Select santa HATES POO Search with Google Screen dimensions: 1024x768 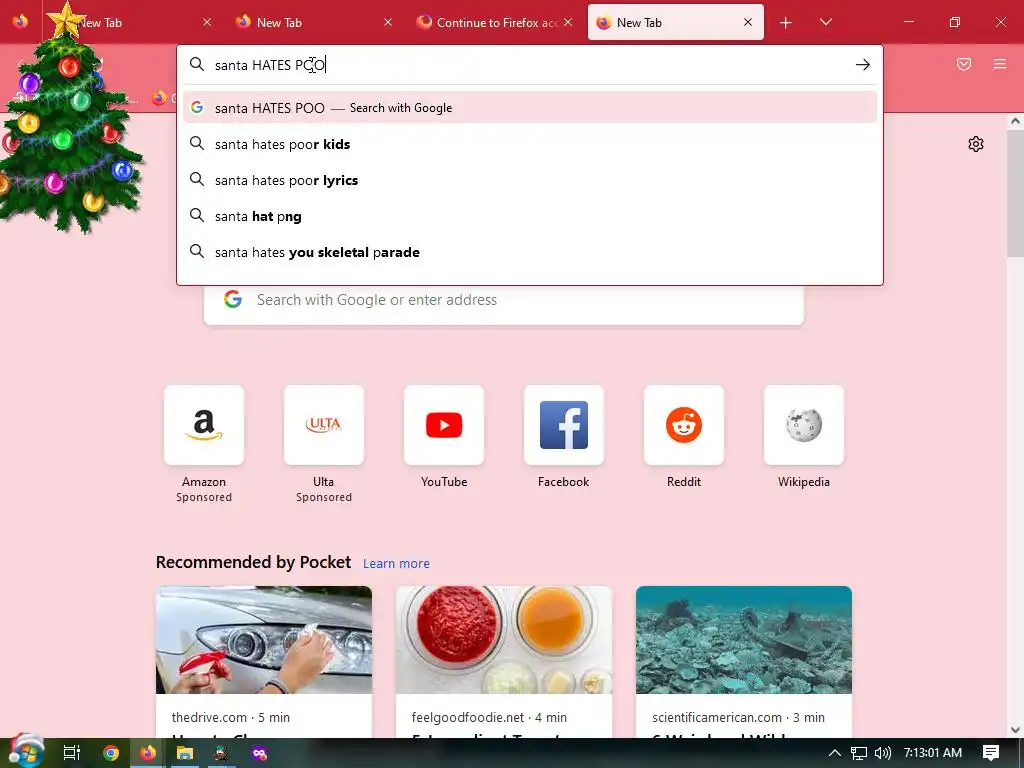[530, 108]
